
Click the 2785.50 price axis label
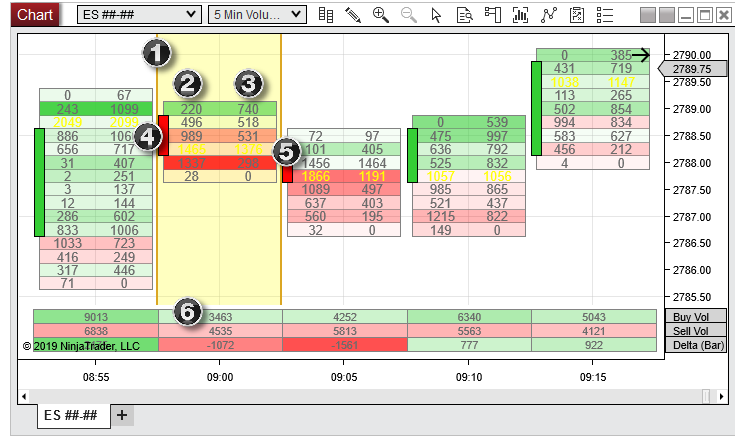(x=692, y=297)
